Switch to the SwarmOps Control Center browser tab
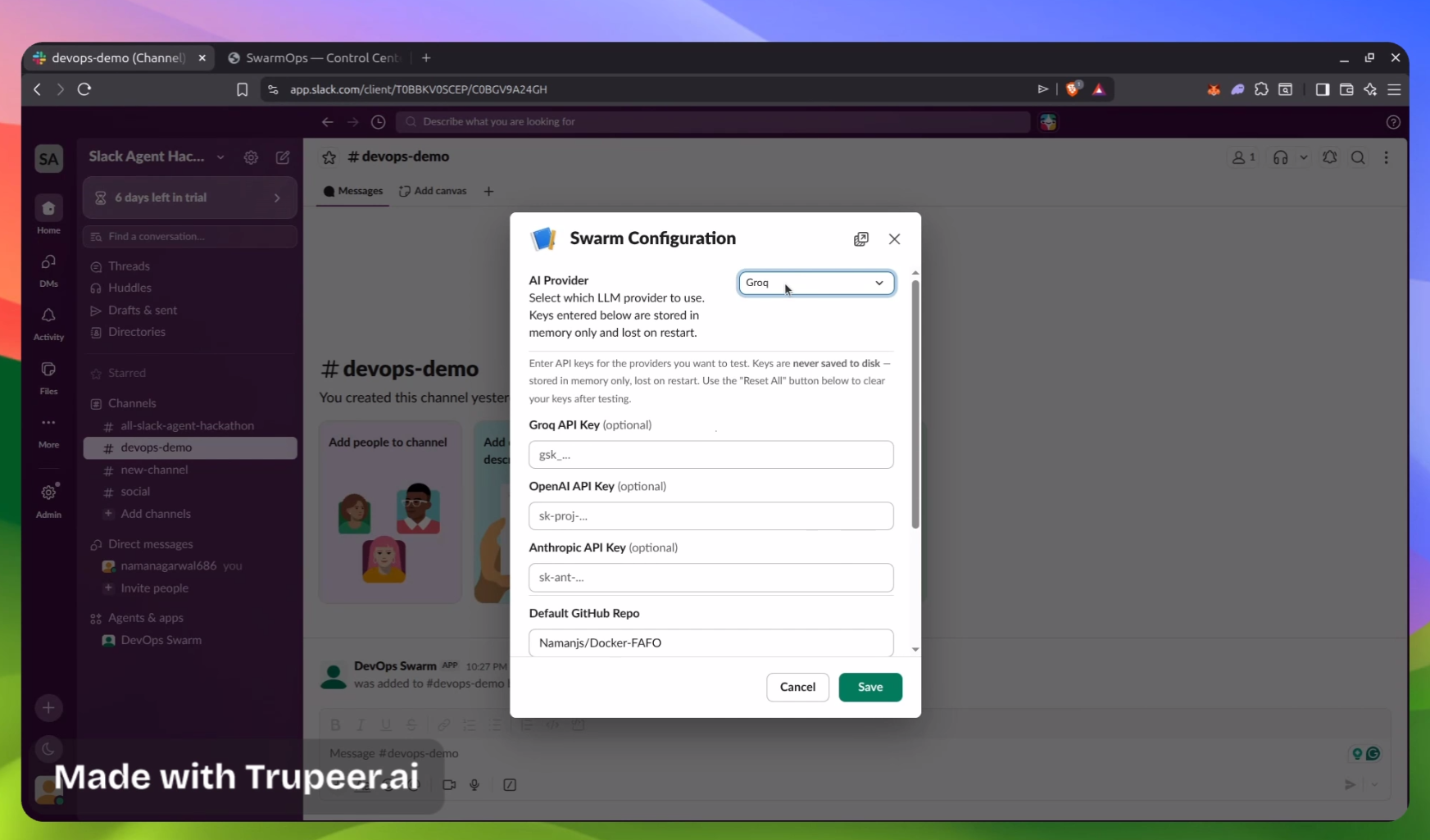 (316, 58)
